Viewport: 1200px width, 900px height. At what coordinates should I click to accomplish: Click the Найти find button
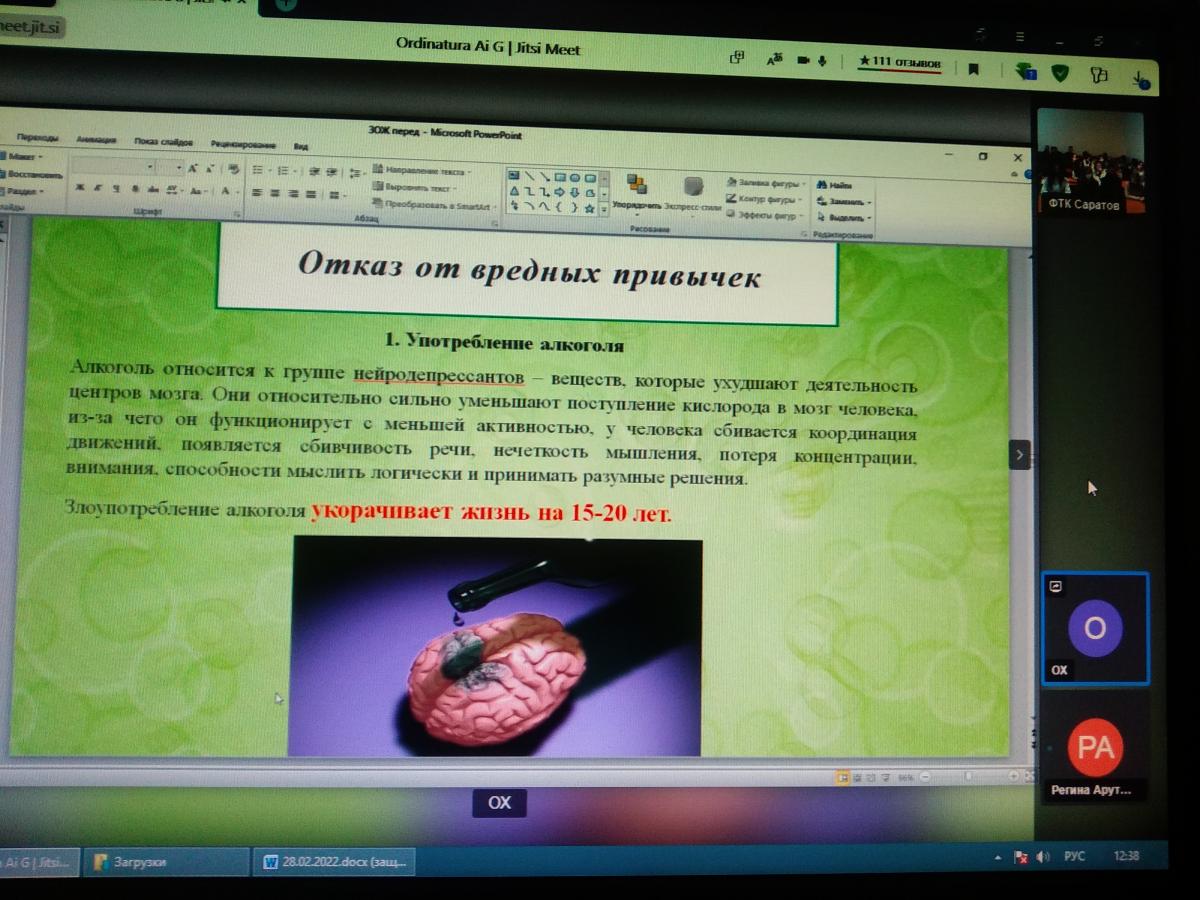point(834,186)
